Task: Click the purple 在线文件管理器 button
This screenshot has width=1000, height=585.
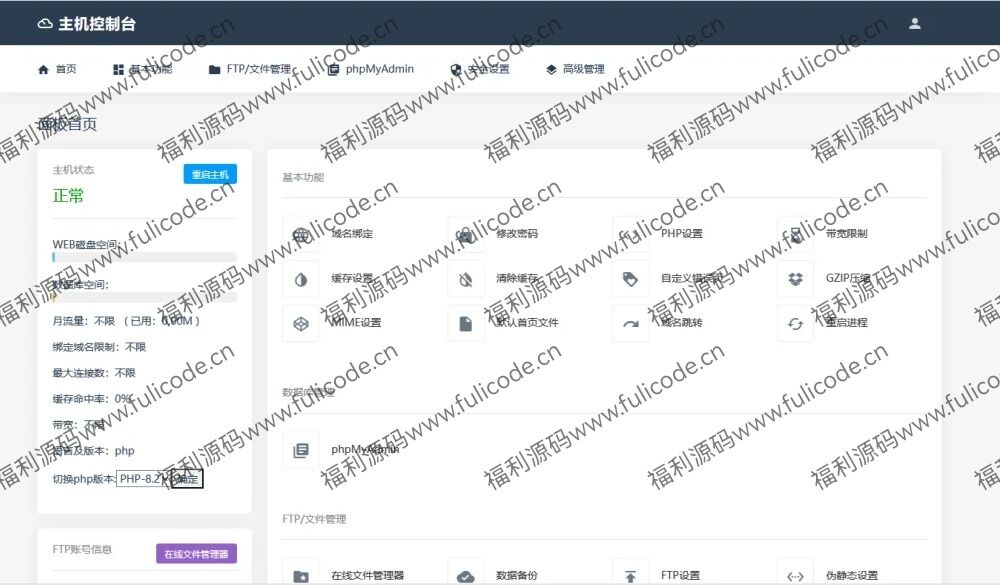Action: pos(196,553)
